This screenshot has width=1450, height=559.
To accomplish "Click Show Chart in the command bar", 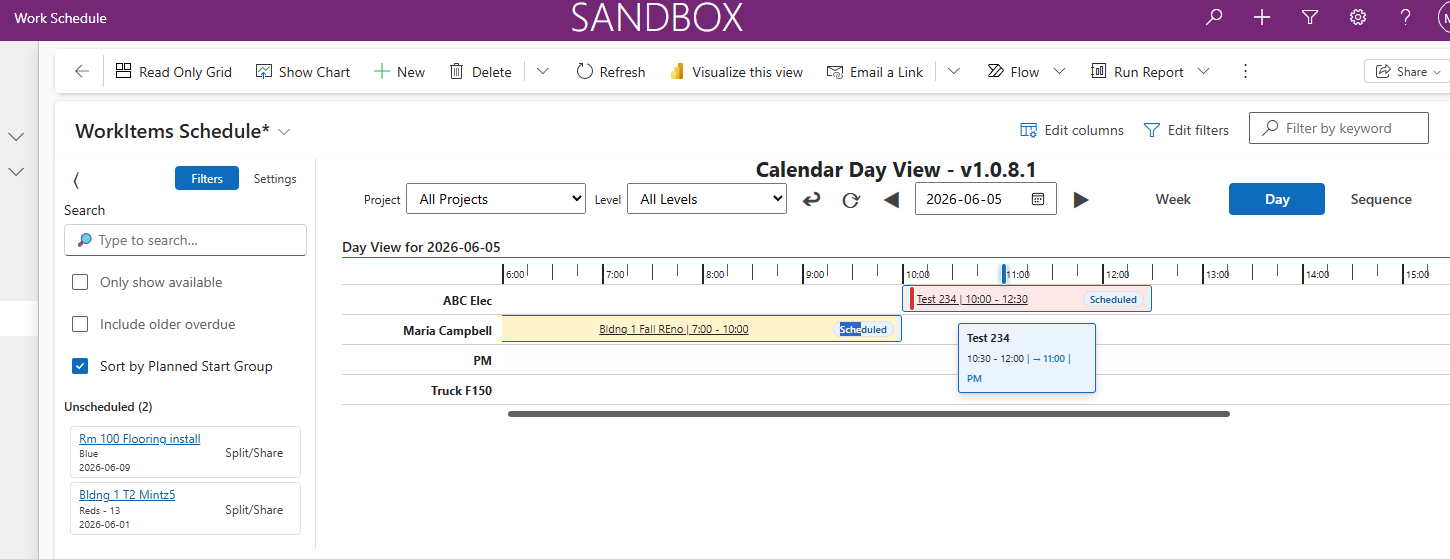I will click(x=303, y=72).
